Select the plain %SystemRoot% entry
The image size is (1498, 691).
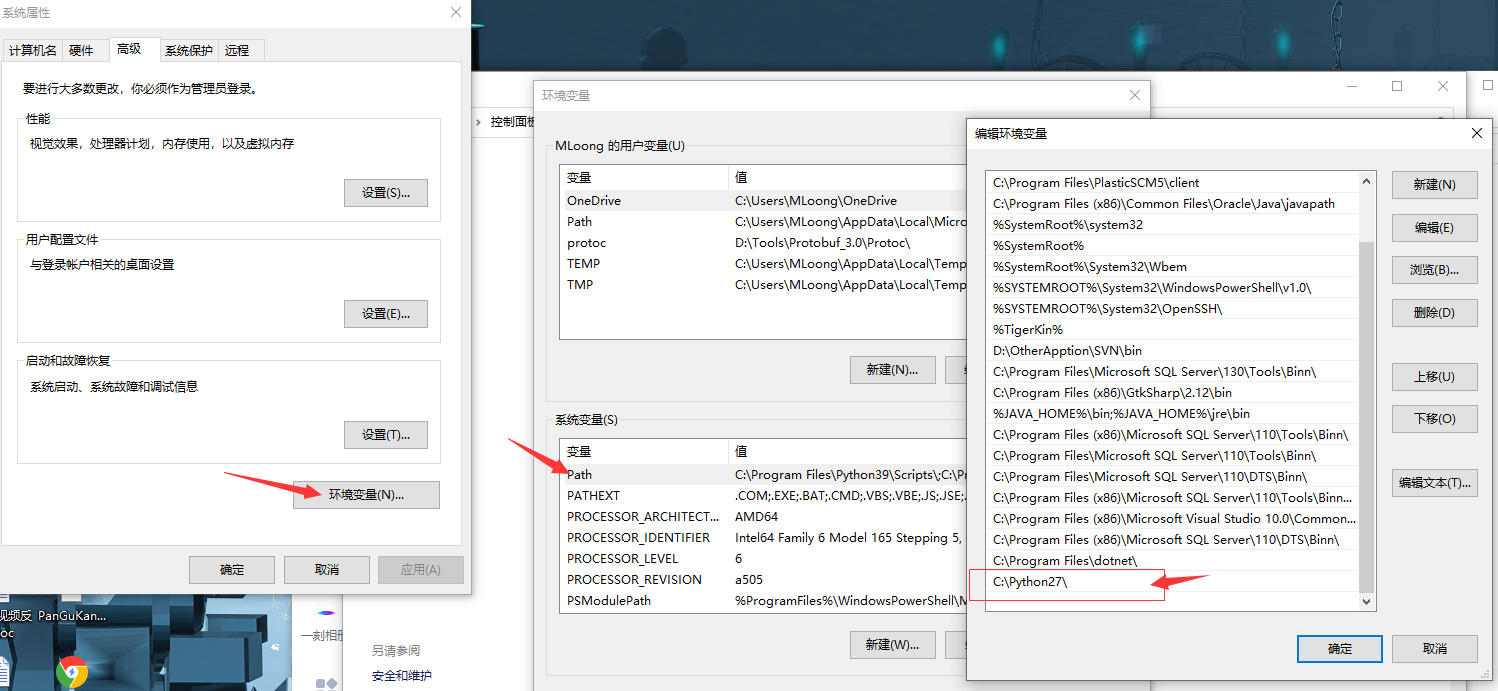(x=1172, y=246)
